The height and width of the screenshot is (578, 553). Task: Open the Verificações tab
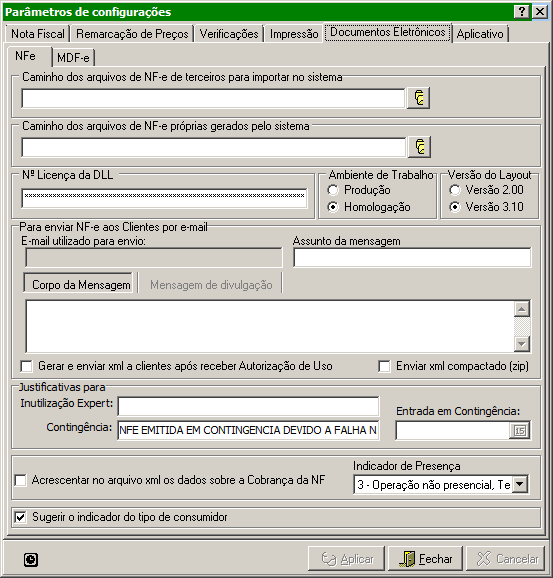click(x=229, y=34)
